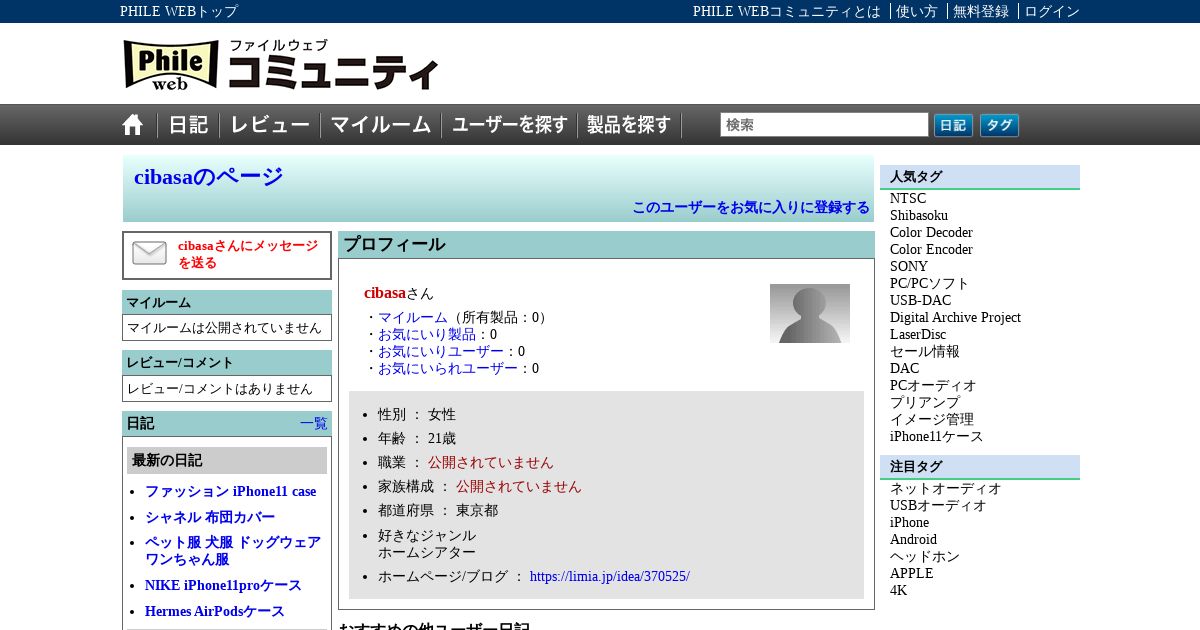The width and height of the screenshot is (1200, 630).
Task: Click the text マイルームは公開されていません
Action: tap(225, 327)
